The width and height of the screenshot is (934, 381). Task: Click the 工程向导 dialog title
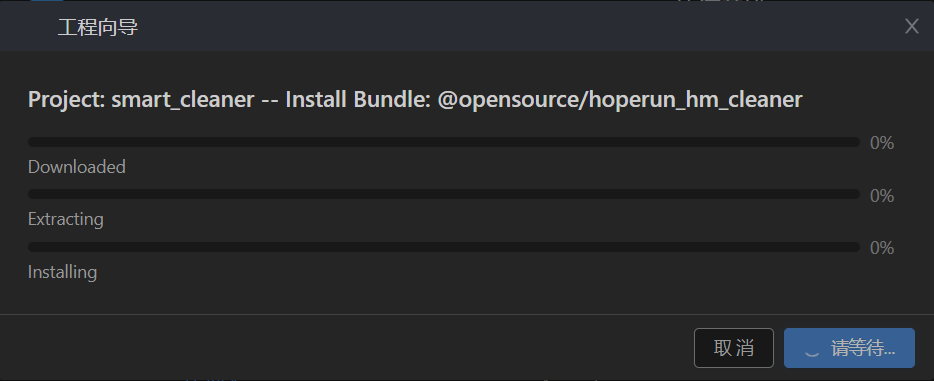[x=98, y=27]
